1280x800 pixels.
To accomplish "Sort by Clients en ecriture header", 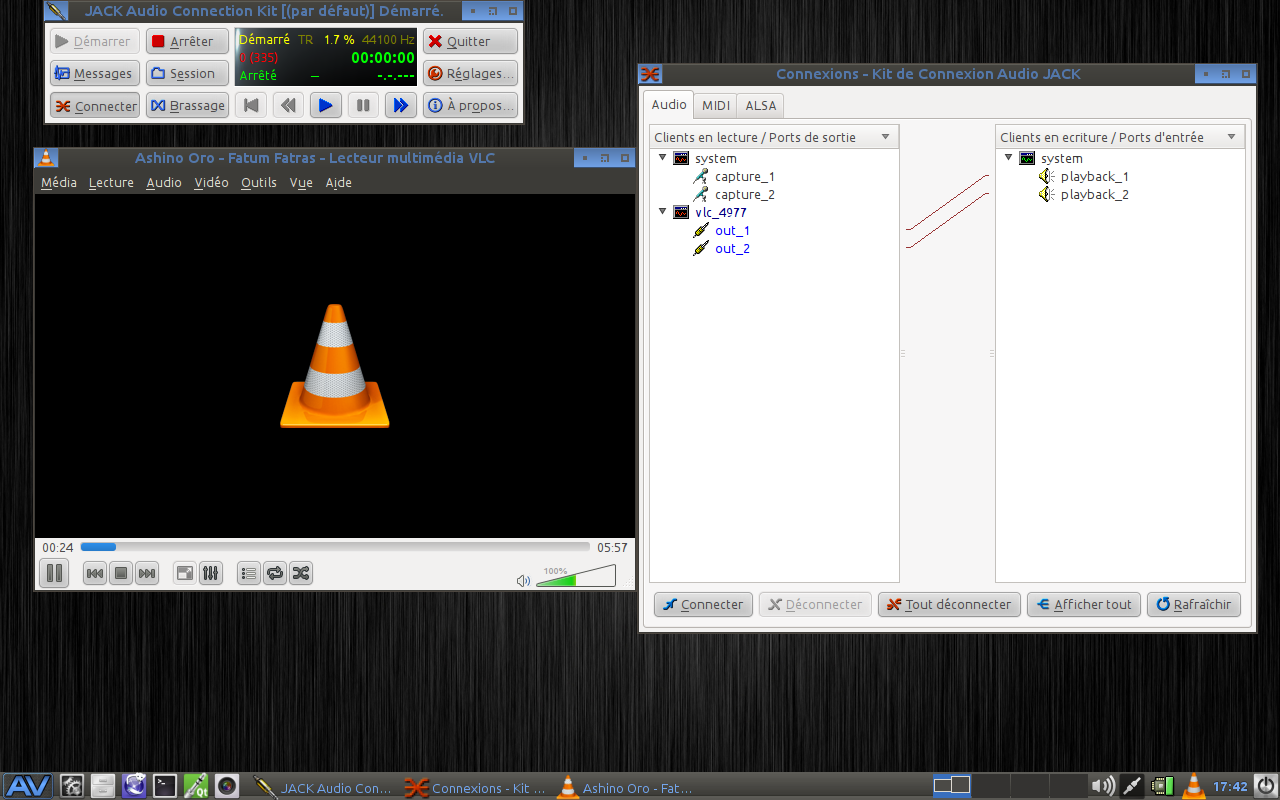I will click(x=1120, y=137).
